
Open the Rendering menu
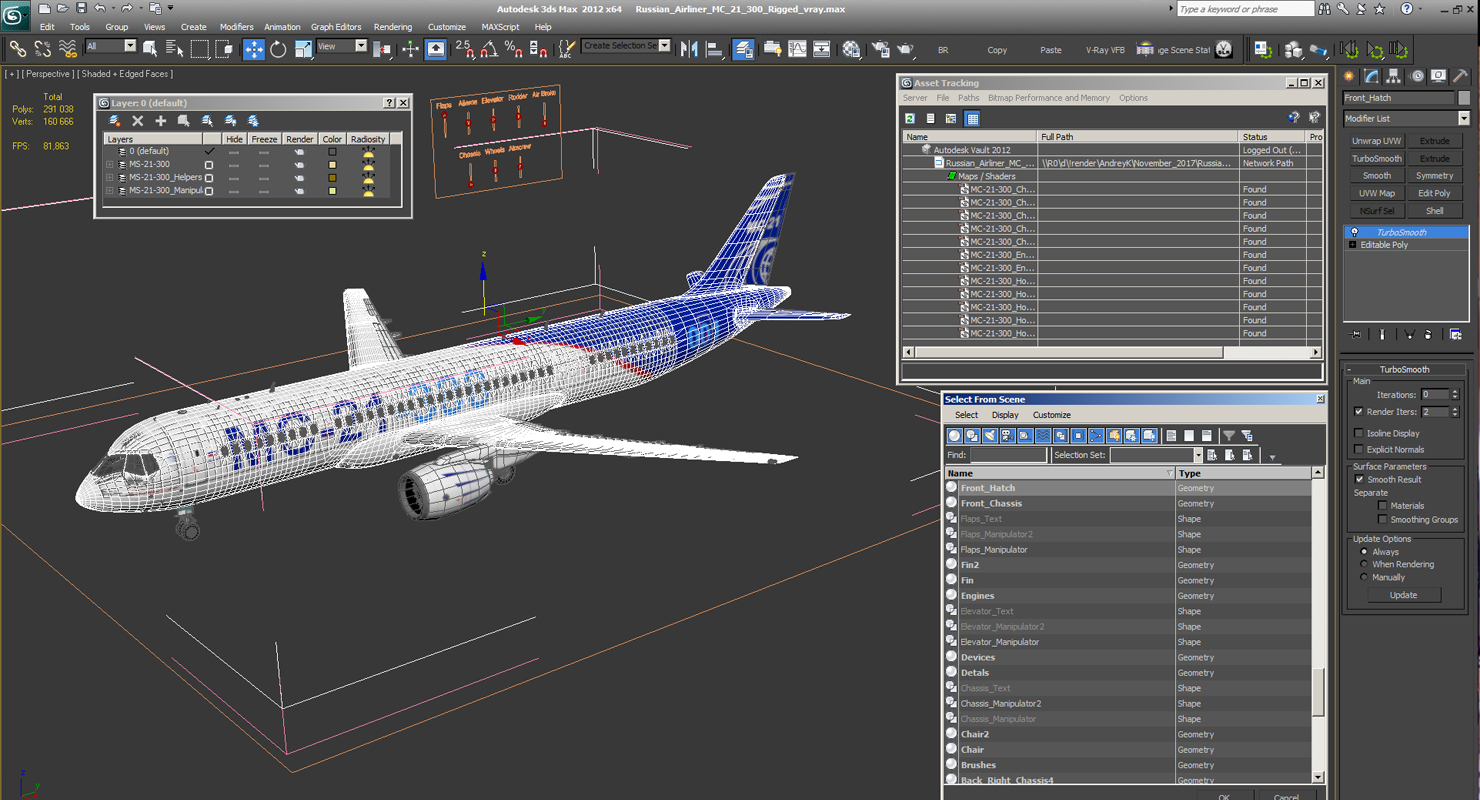pyautogui.click(x=393, y=27)
